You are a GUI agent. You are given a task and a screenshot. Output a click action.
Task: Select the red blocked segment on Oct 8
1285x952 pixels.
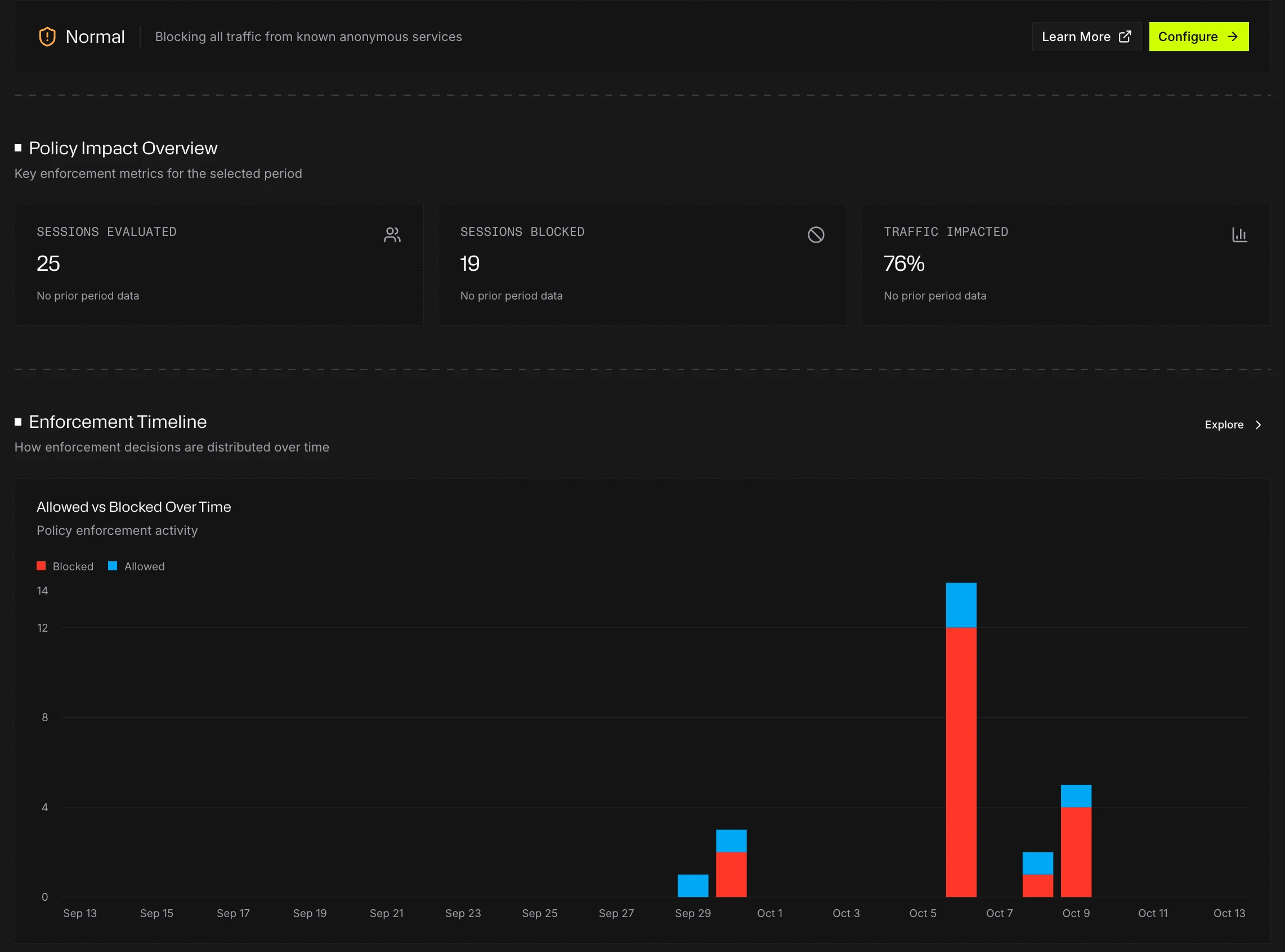[x=1038, y=886]
